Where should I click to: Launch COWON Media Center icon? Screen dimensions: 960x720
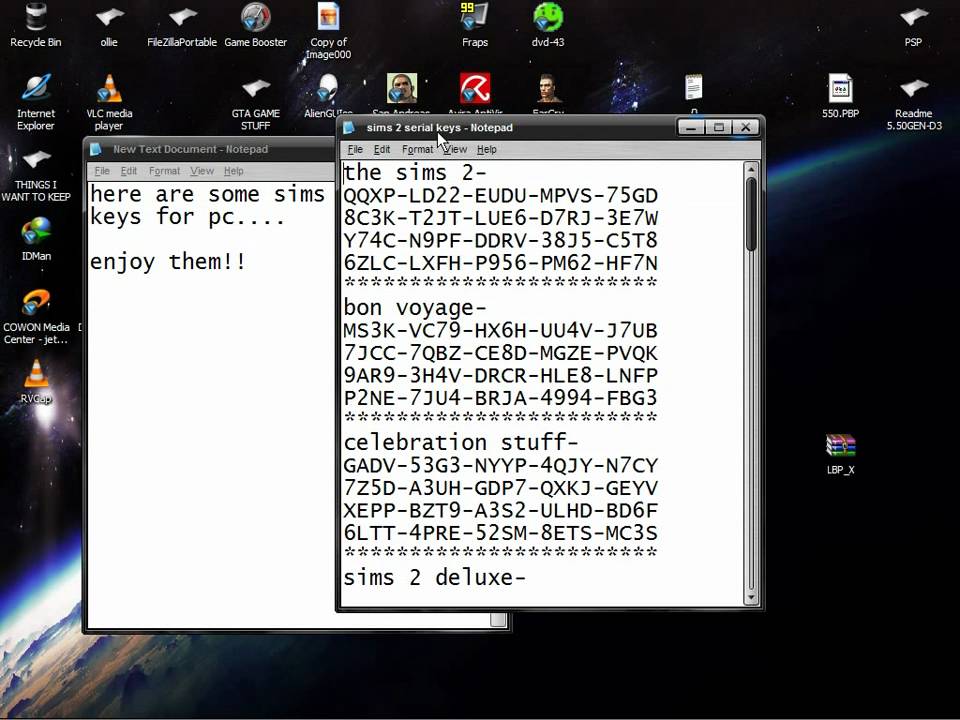pyautogui.click(x=36, y=304)
